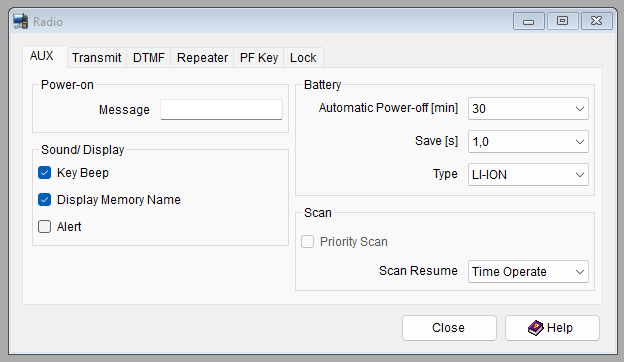Open Automatic Power-off dropdown
This screenshot has width=624, height=362.
[528, 109]
